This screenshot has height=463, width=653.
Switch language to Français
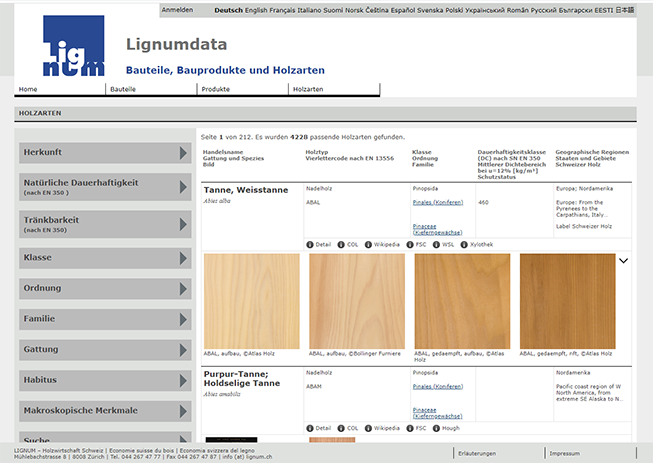(282, 10)
